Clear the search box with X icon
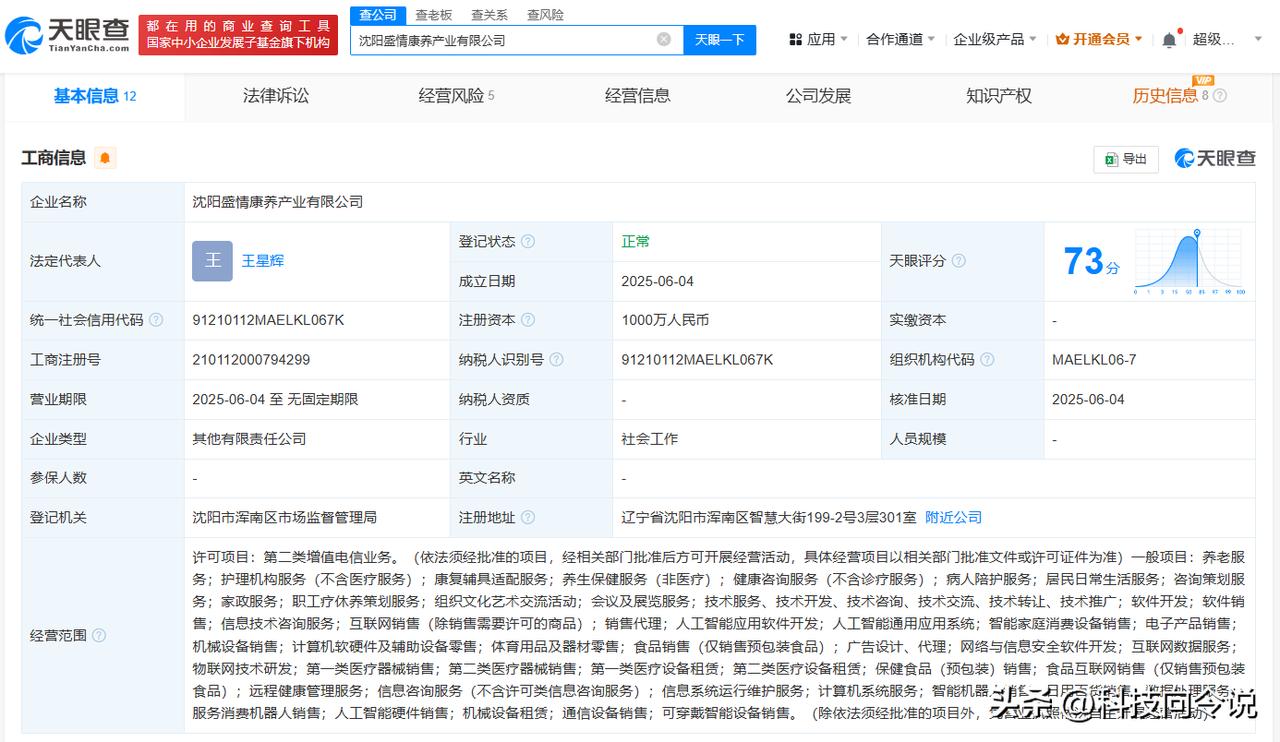The width and height of the screenshot is (1280, 742). click(x=664, y=39)
